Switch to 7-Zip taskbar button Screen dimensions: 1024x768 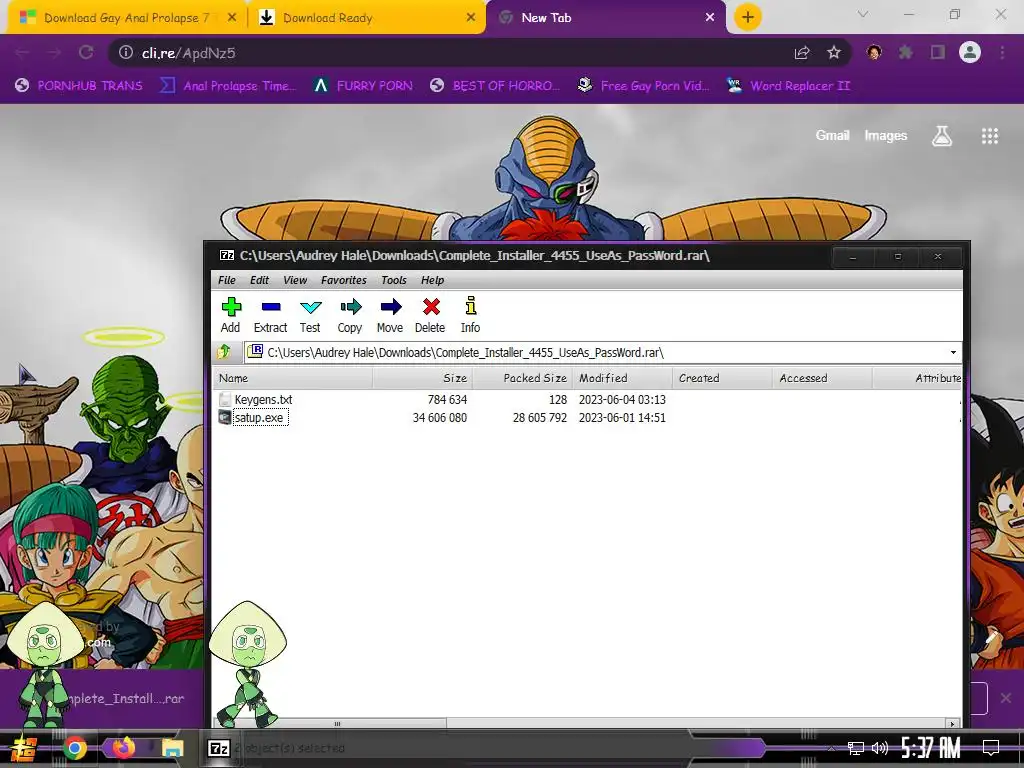pos(218,748)
